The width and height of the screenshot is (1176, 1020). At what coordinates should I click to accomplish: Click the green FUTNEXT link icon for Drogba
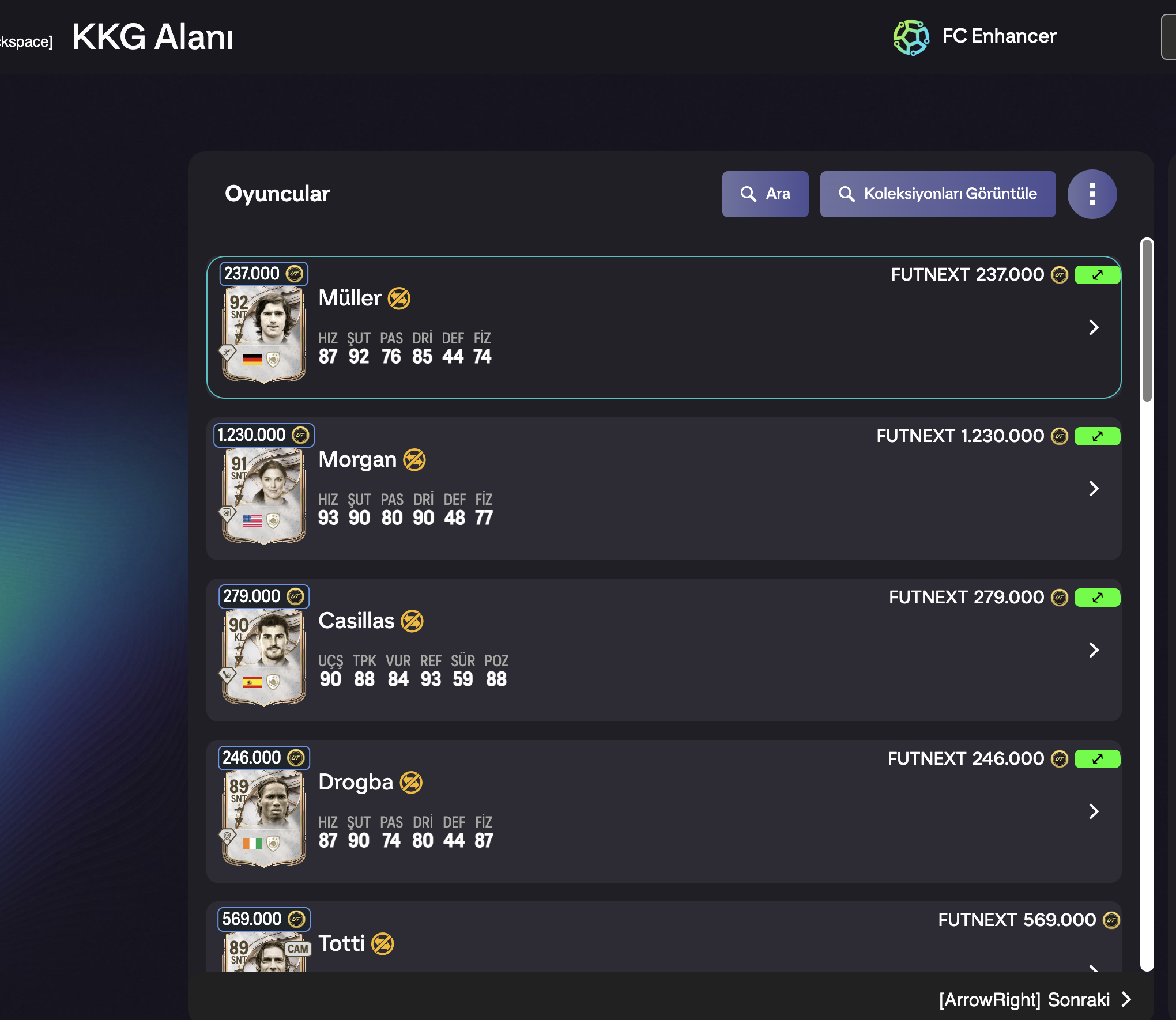tap(1098, 759)
